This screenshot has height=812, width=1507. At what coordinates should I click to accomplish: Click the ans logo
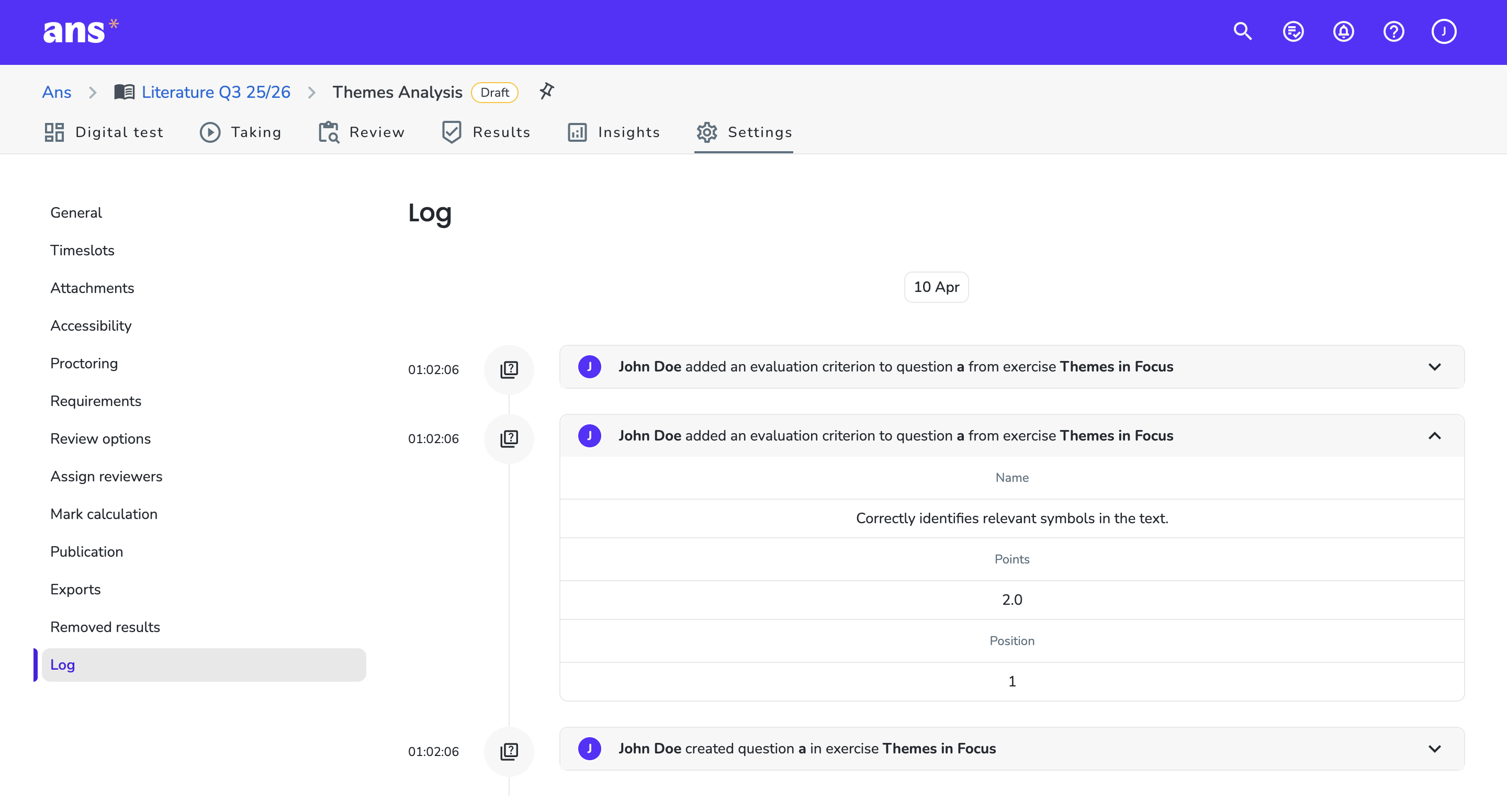[x=81, y=31]
